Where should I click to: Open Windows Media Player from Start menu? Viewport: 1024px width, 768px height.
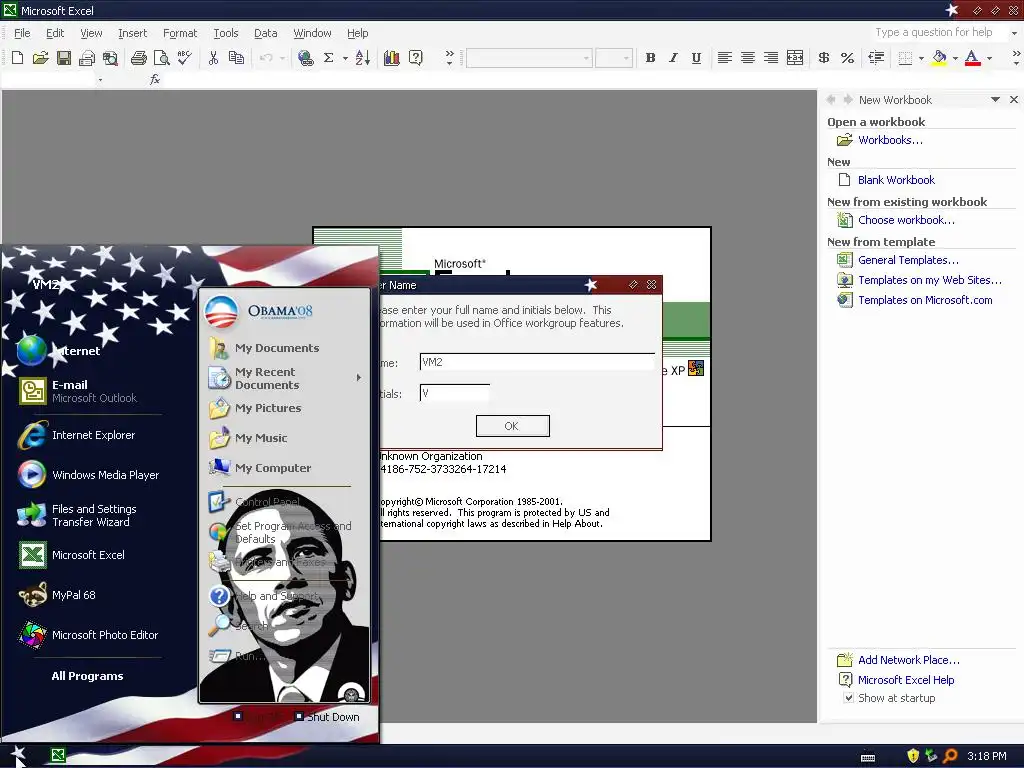(x=89, y=475)
